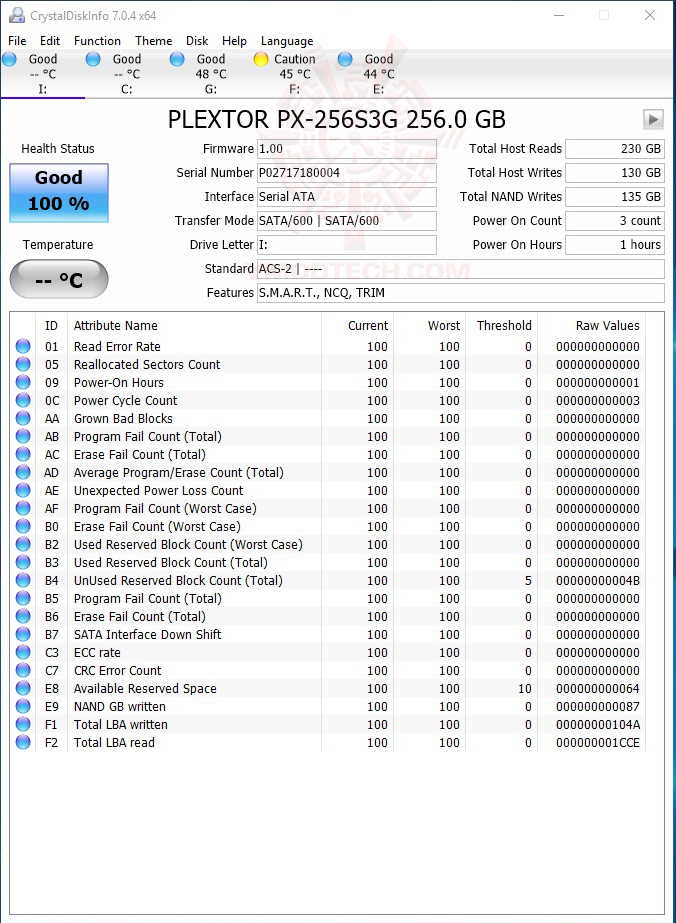Click status orb for Grown Bad Blocks

coord(23,418)
